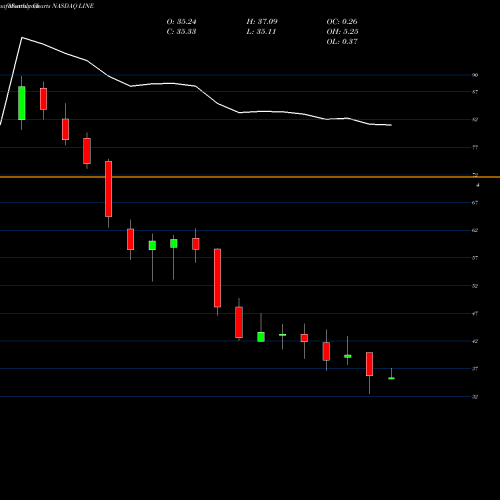
Task: Select the close value 'C: 35.33'
Action: tap(181, 32)
